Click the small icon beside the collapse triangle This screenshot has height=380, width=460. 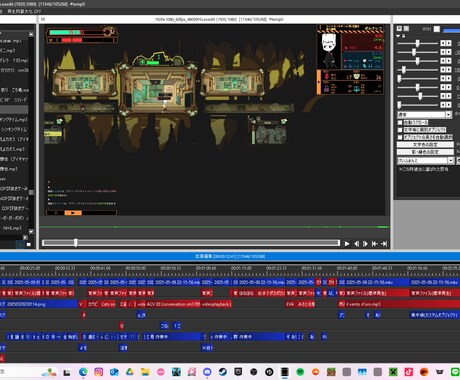404,36
